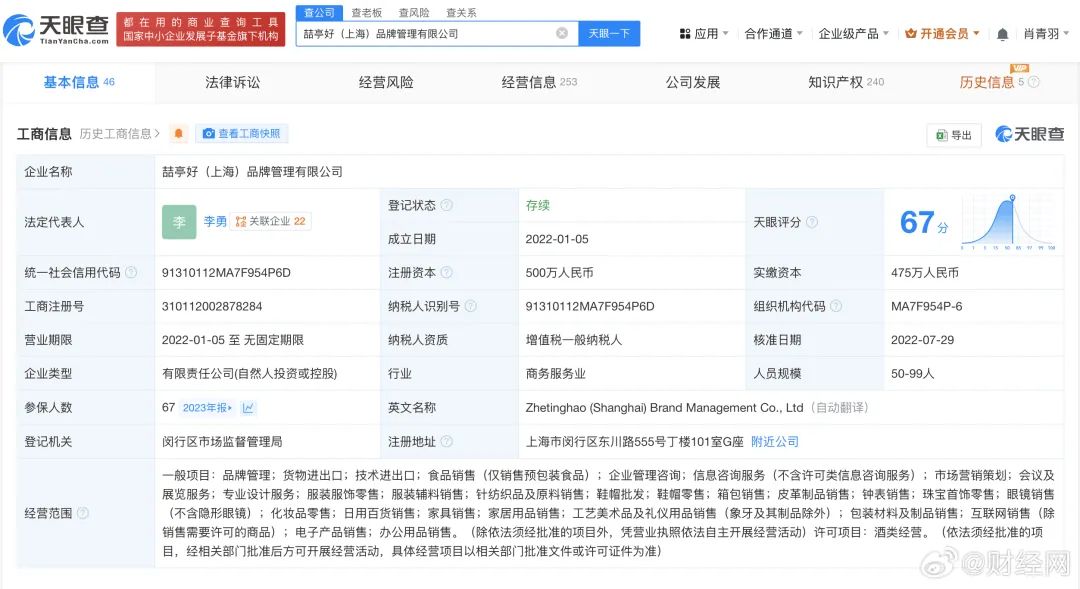Screen dimensions: 1080x589
Task: Click help icon next to 统一社会信用代码
Action: 131,273
